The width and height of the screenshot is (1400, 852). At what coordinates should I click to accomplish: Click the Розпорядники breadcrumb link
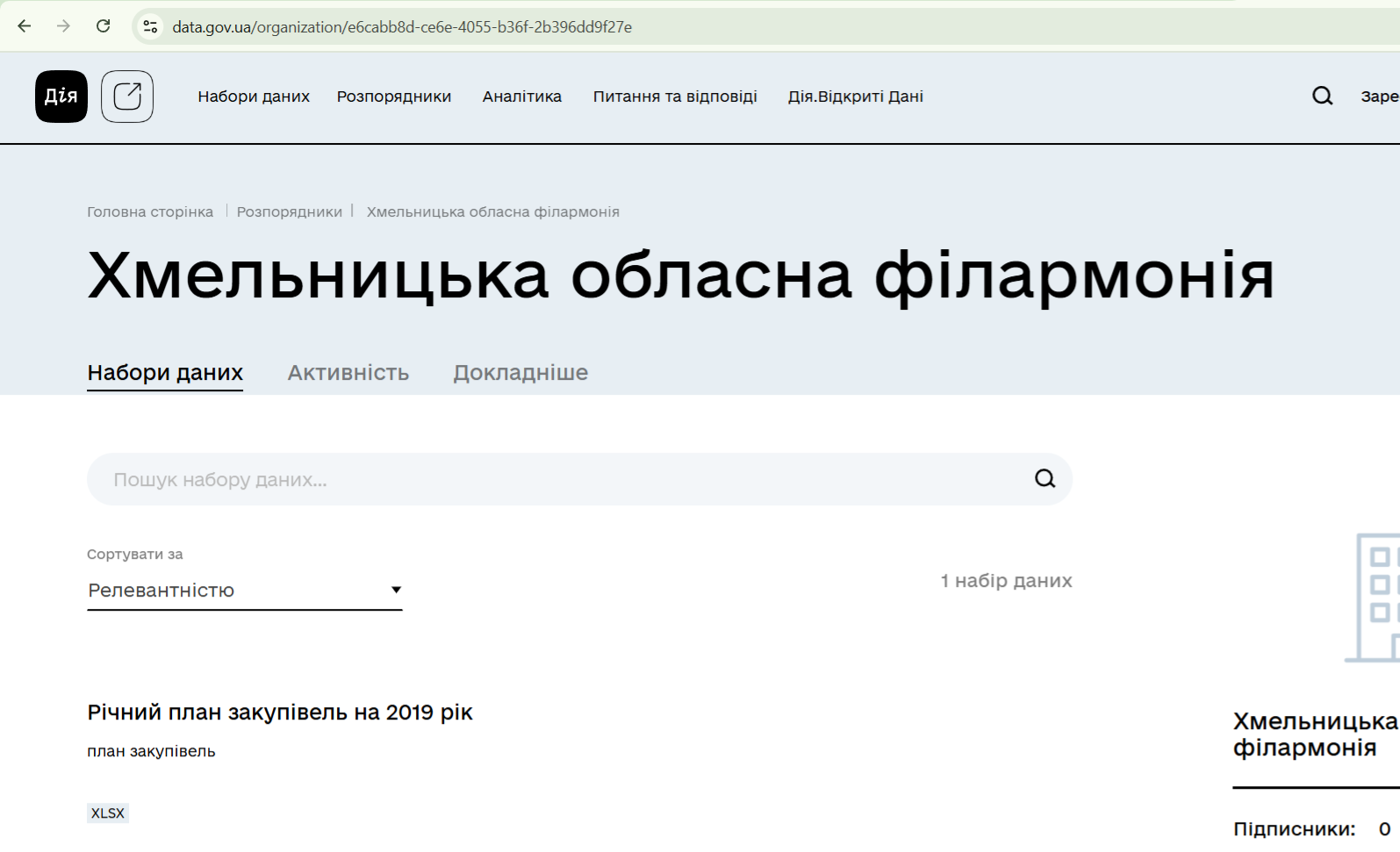(x=290, y=211)
